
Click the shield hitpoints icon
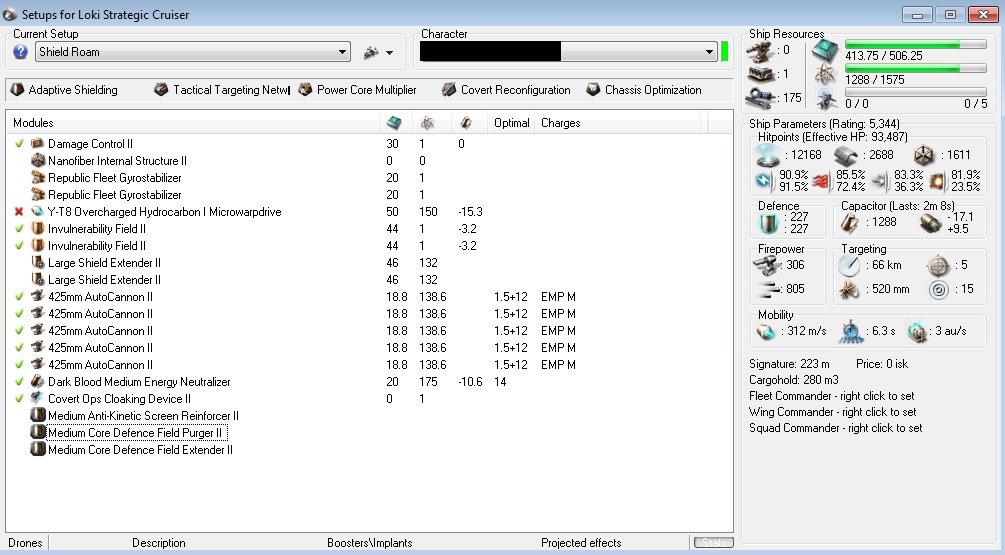768,155
